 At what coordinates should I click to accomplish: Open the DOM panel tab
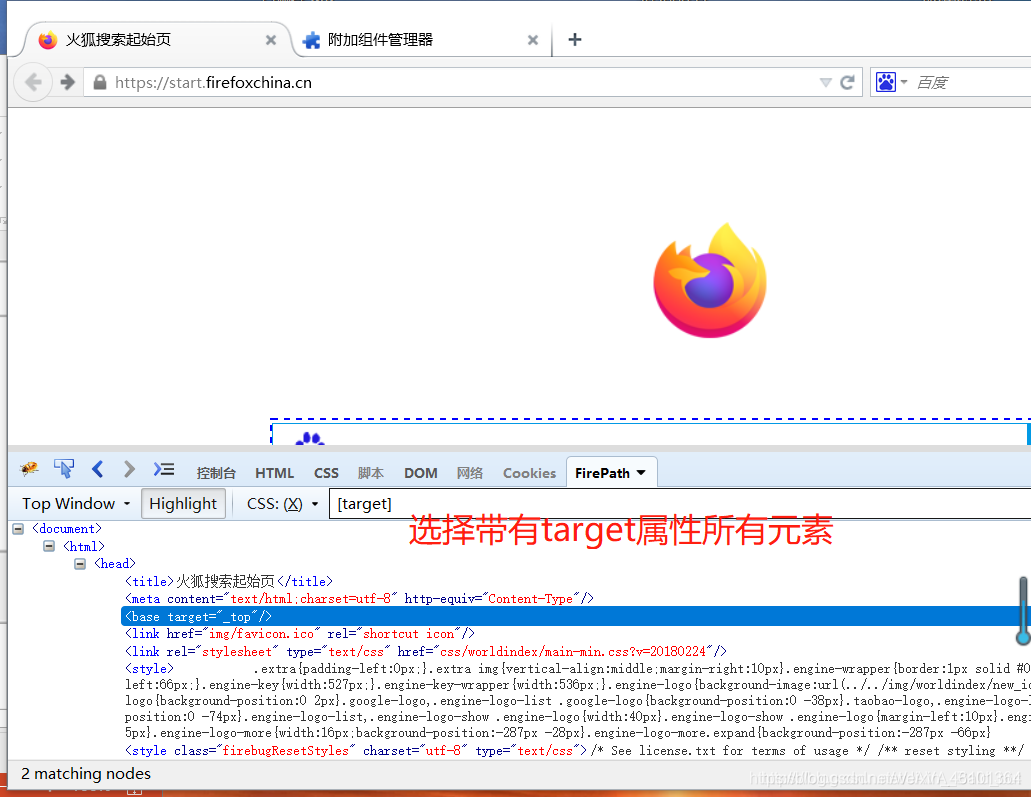(421, 473)
